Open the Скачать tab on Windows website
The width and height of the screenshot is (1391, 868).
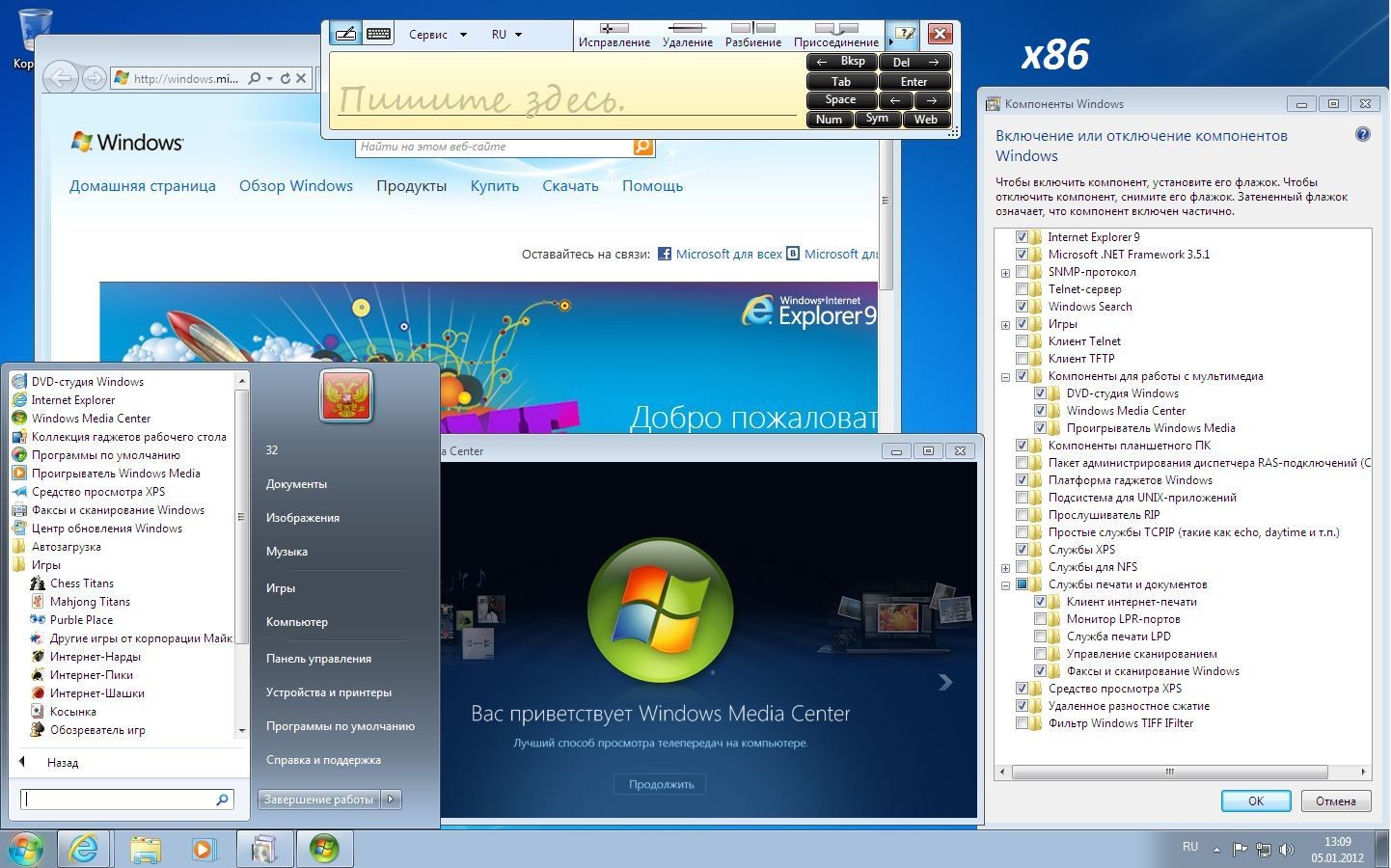click(570, 186)
